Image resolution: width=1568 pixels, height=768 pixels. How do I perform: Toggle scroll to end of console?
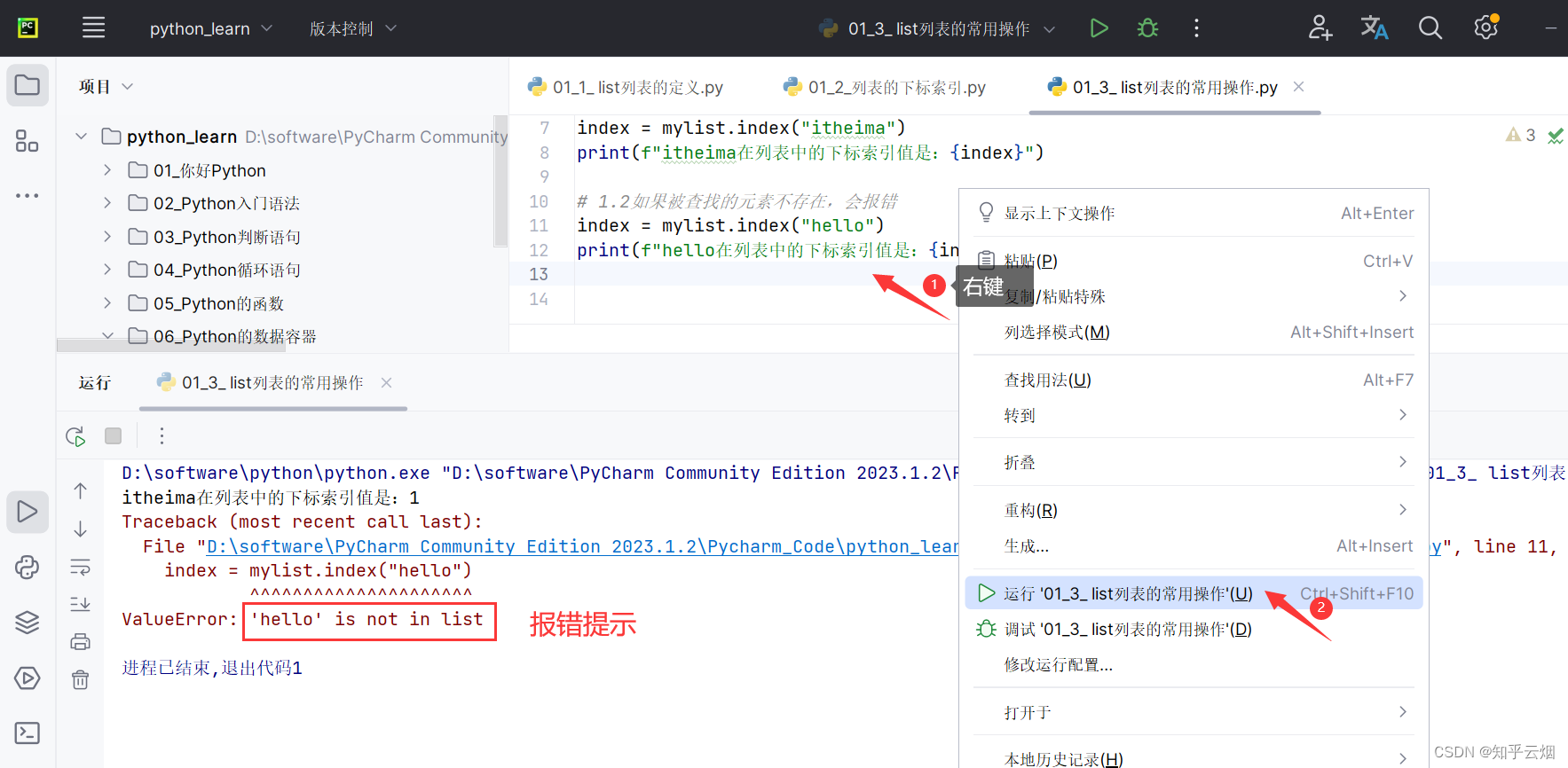point(80,604)
